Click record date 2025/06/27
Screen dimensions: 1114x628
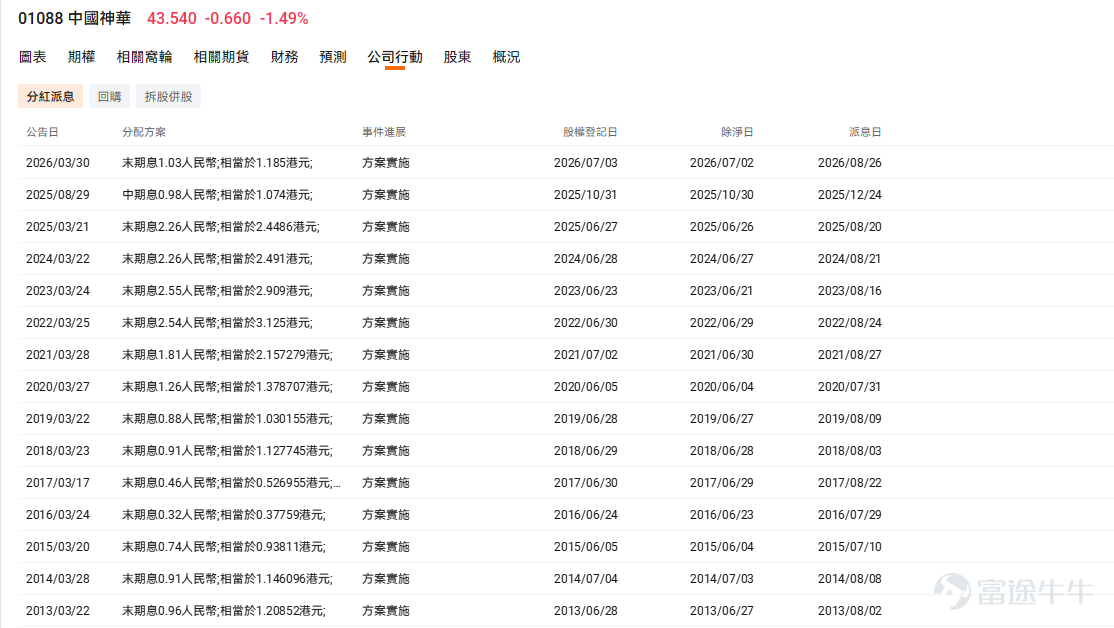pyautogui.click(x=586, y=227)
